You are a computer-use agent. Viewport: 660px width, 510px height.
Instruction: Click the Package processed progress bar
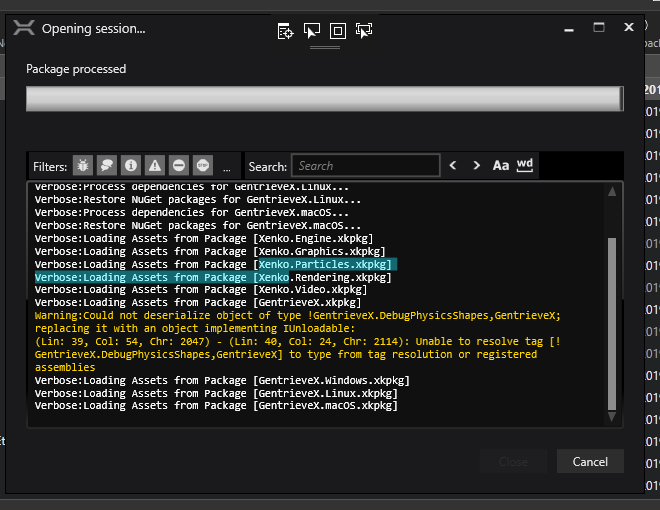coord(325,99)
